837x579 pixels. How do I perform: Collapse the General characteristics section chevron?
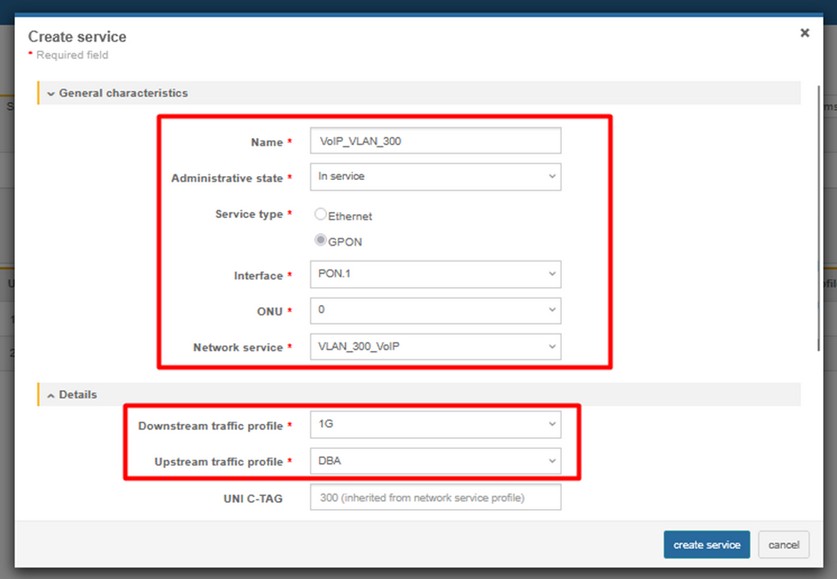(x=50, y=93)
